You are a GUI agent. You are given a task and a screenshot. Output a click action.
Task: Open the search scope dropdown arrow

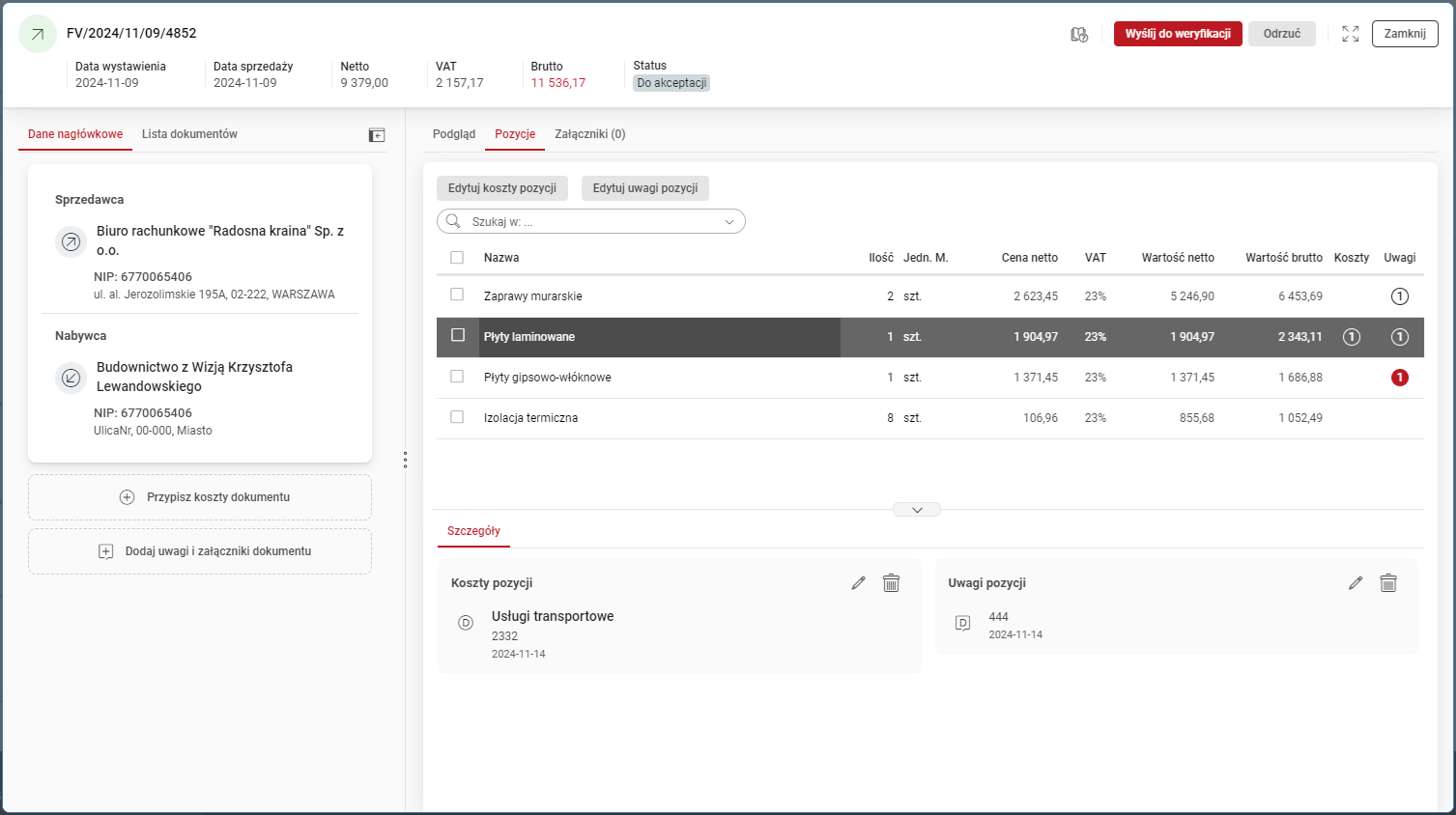(x=729, y=222)
